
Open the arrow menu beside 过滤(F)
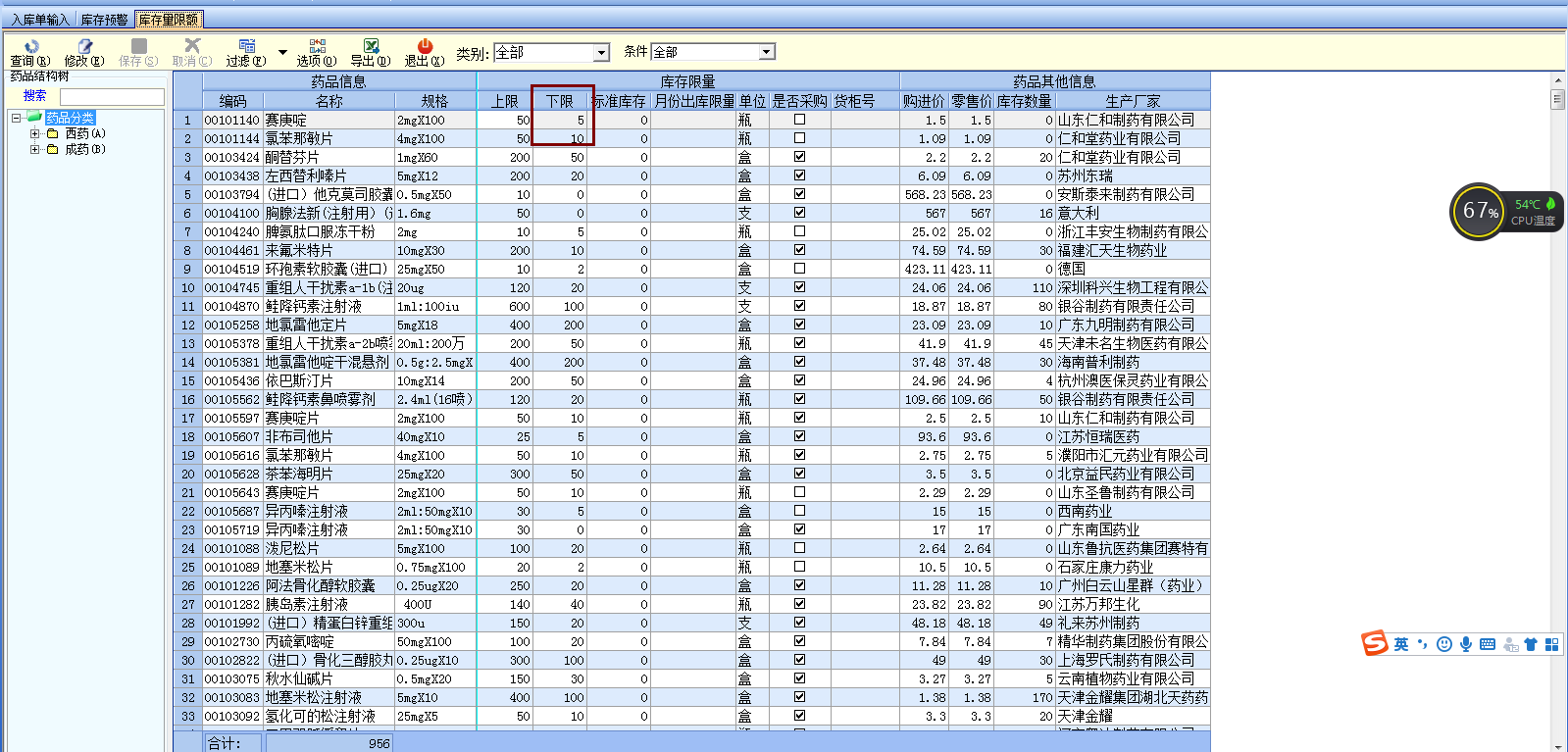[x=282, y=52]
